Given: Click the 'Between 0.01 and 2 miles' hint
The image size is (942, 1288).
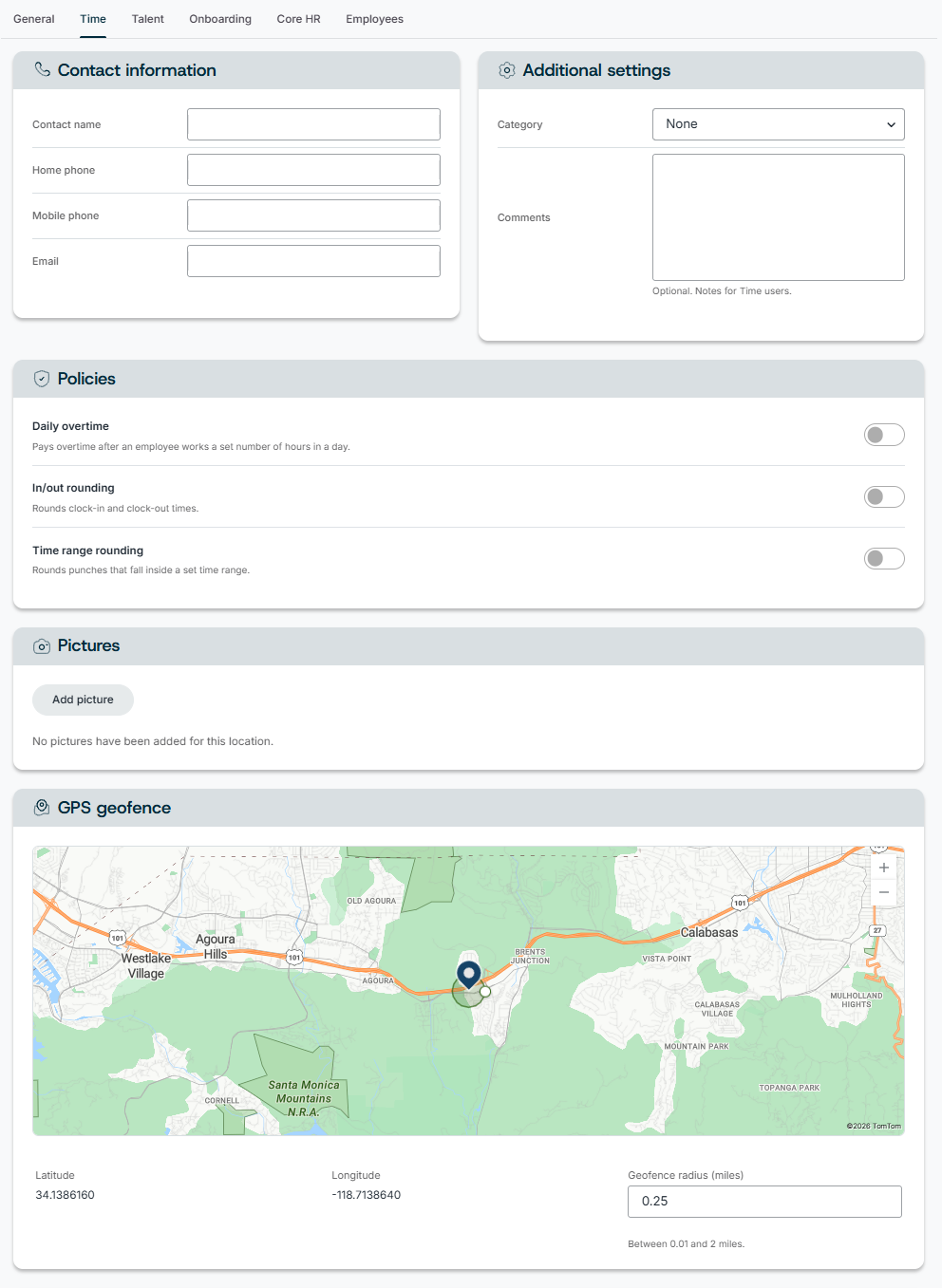Looking at the screenshot, I should click(x=687, y=1243).
